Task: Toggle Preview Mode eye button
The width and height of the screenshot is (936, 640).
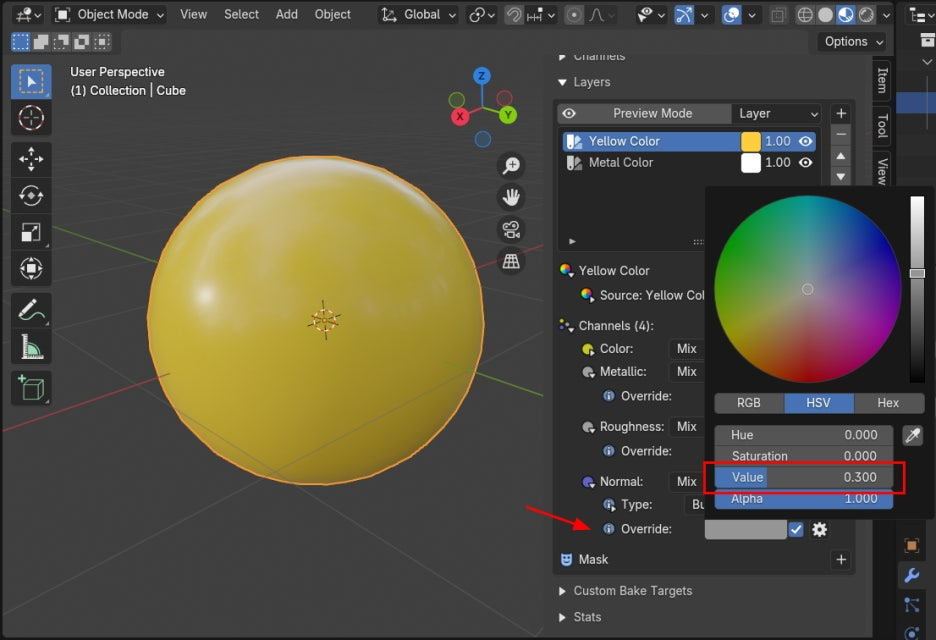Action: pyautogui.click(x=569, y=113)
